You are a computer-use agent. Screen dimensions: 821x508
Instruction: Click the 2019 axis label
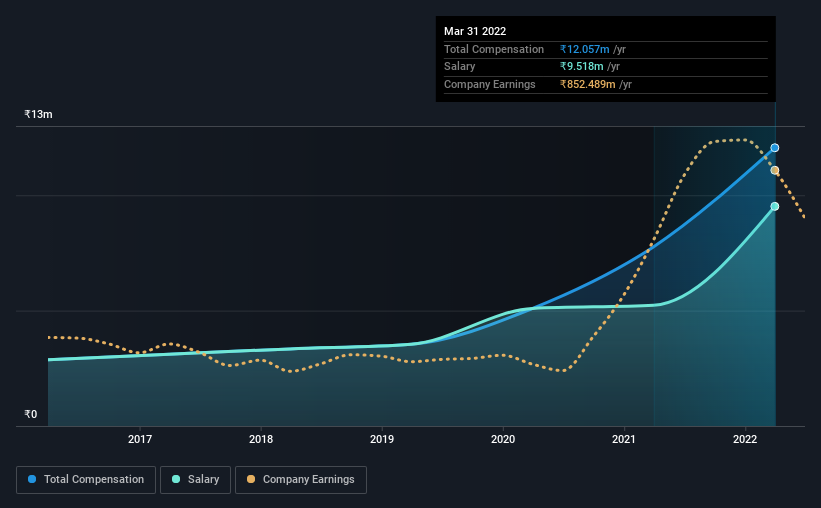(x=382, y=439)
